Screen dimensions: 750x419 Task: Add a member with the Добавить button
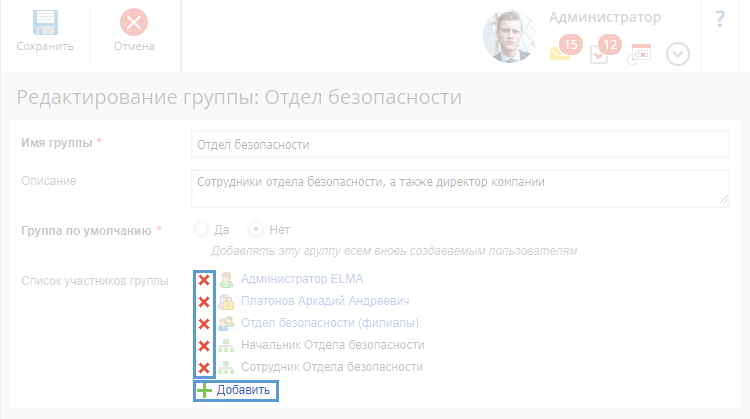[x=236, y=390]
